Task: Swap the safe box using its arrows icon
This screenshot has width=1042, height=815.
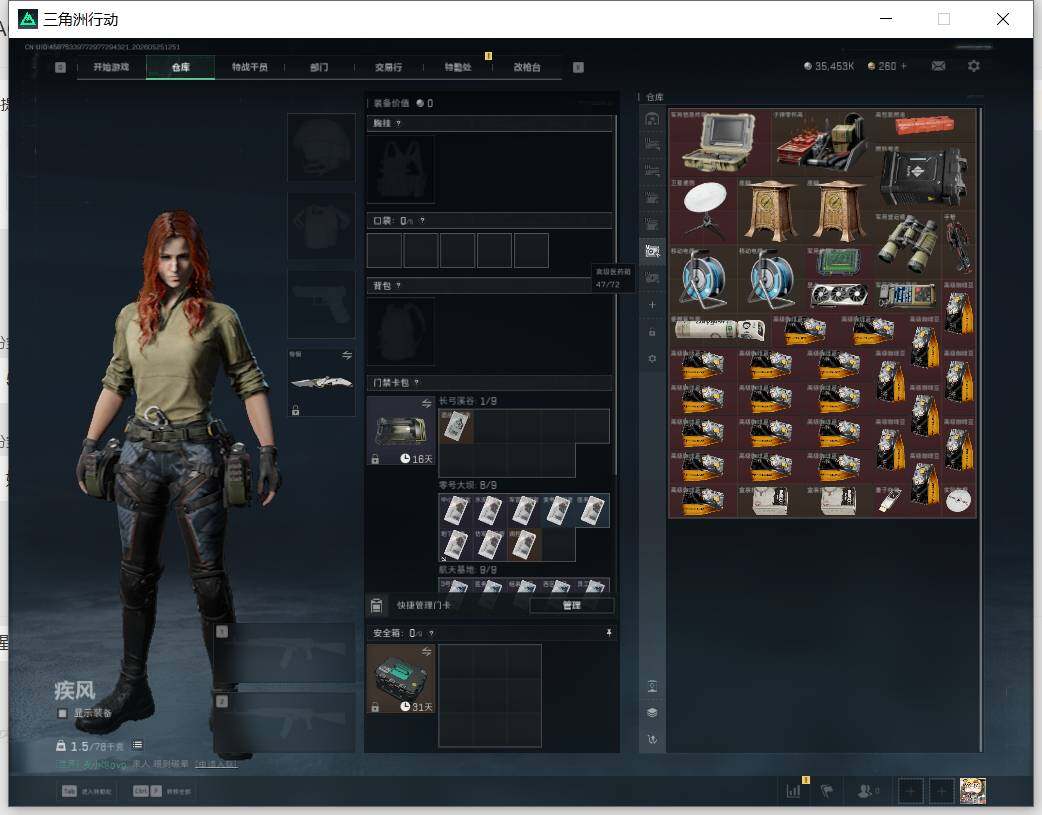Action: [427, 651]
